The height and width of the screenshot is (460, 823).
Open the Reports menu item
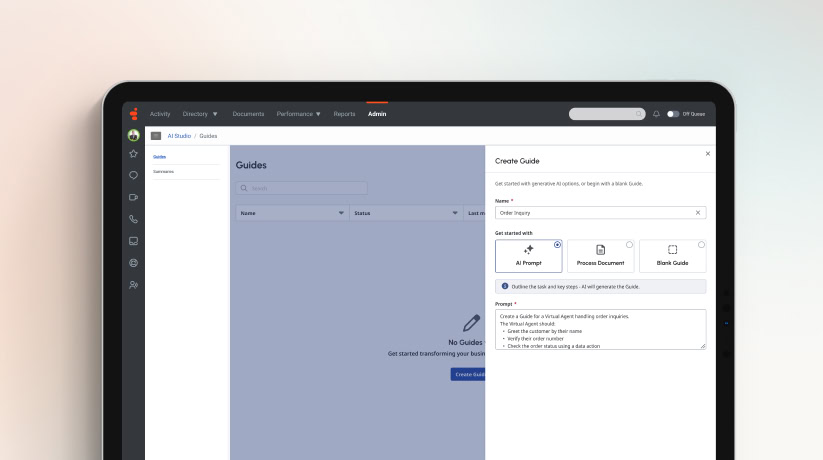coord(344,114)
